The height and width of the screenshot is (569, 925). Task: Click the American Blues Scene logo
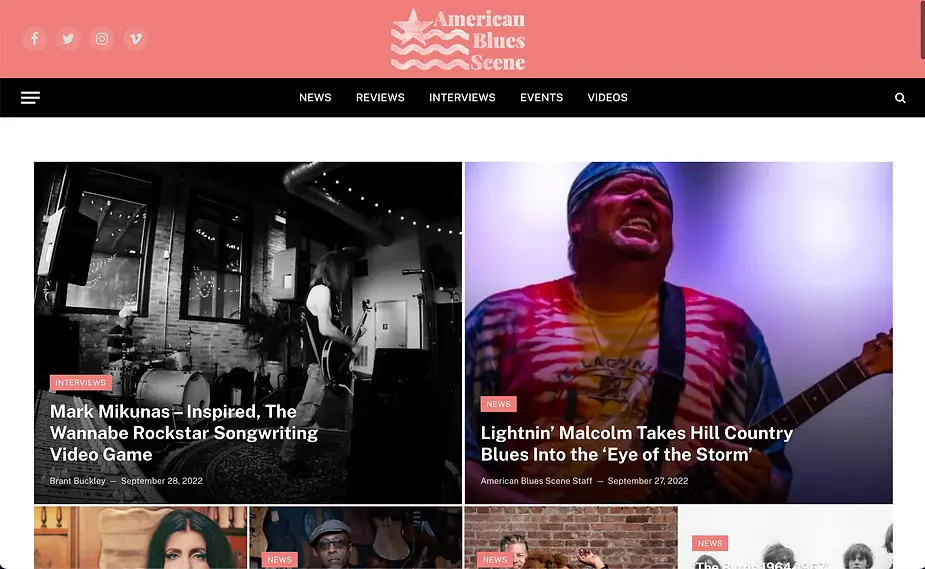(458, 40)
